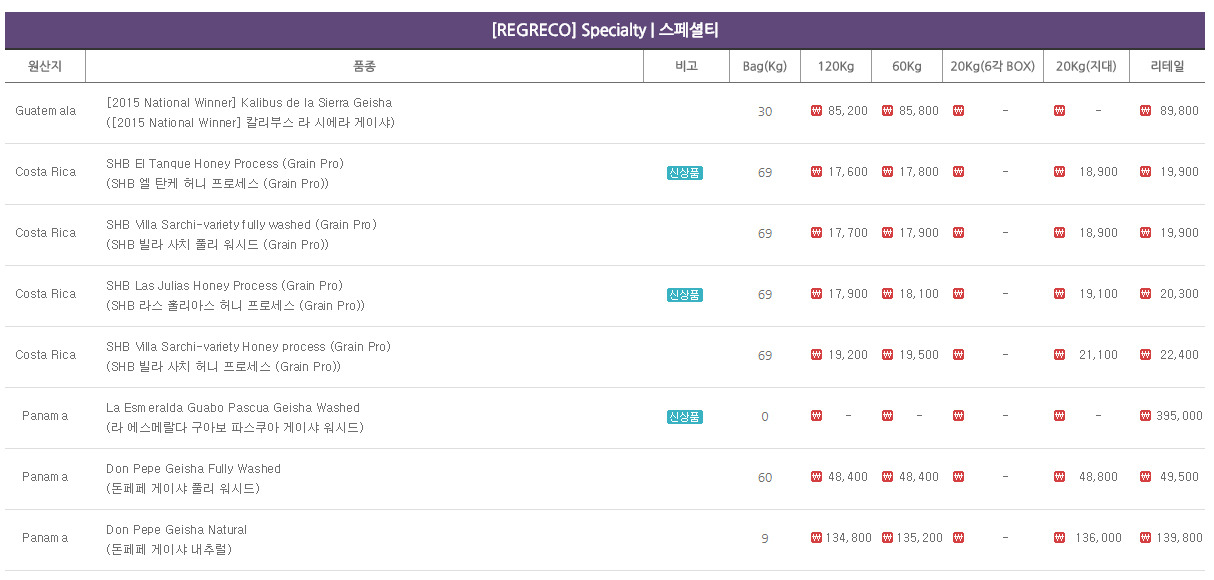Click the [REGRECO] Specialty title bar text

605,30
